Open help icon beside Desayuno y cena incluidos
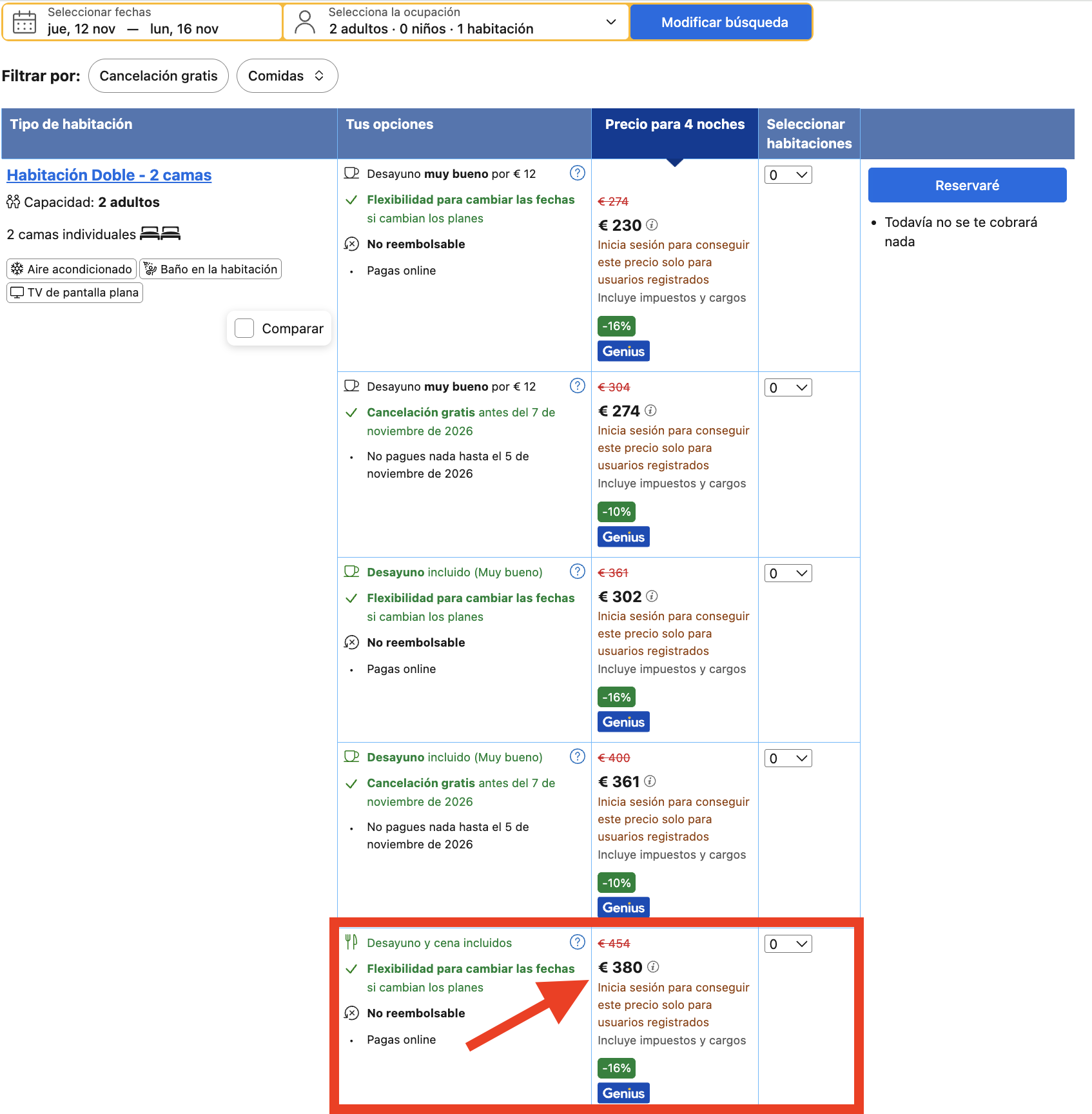1092x1114 pixels. pyautogui.click(x=578, y=942)
